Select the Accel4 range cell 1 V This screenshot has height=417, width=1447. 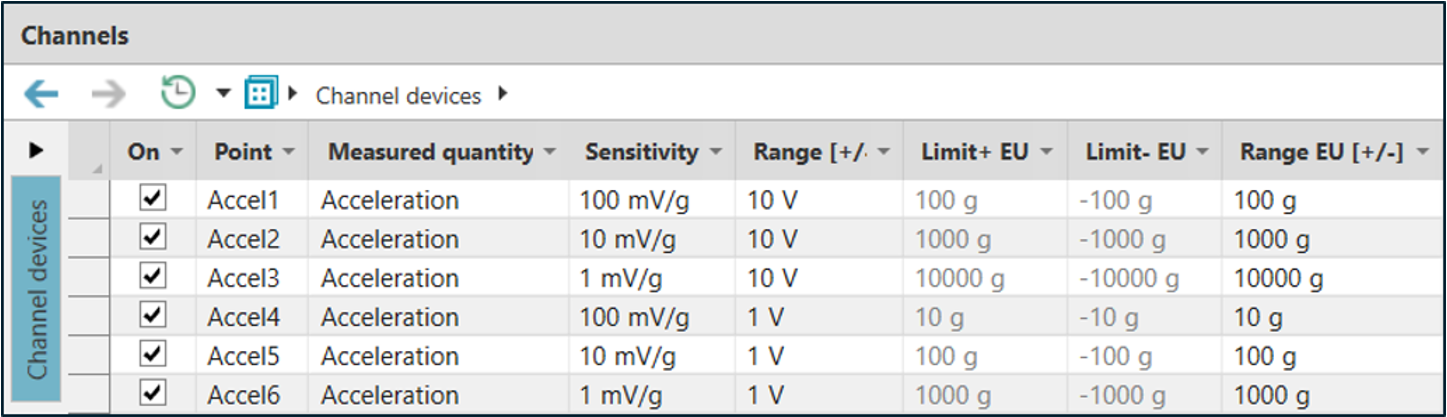[768, 318]
